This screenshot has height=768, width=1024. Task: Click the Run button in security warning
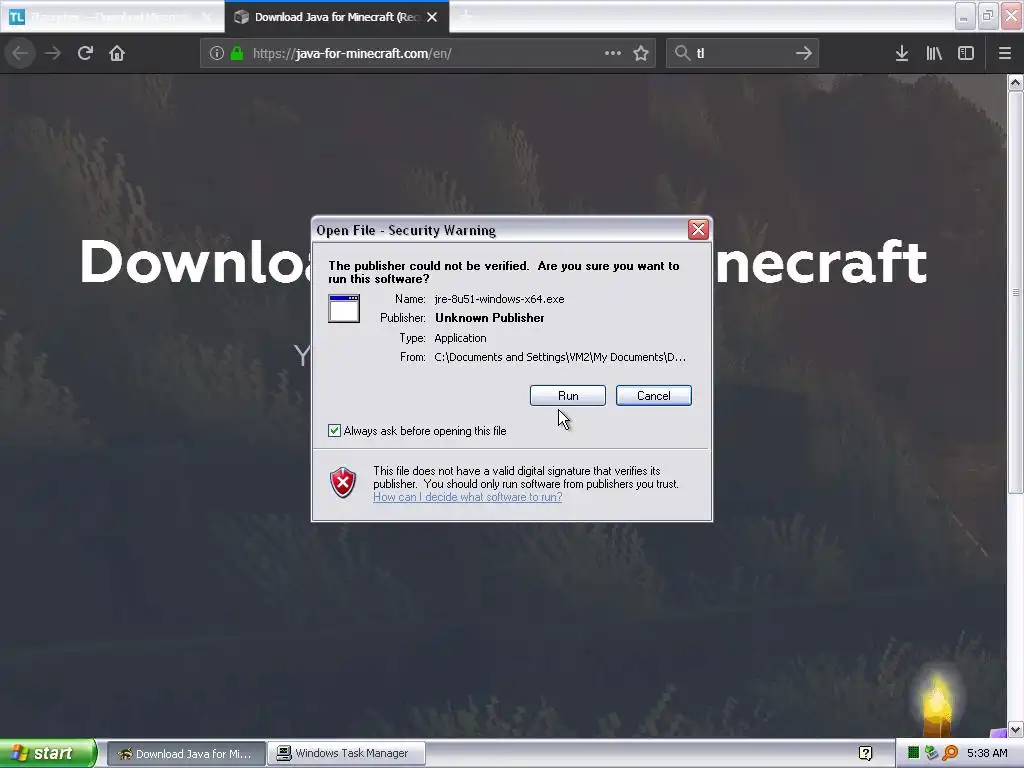point(568,396)
